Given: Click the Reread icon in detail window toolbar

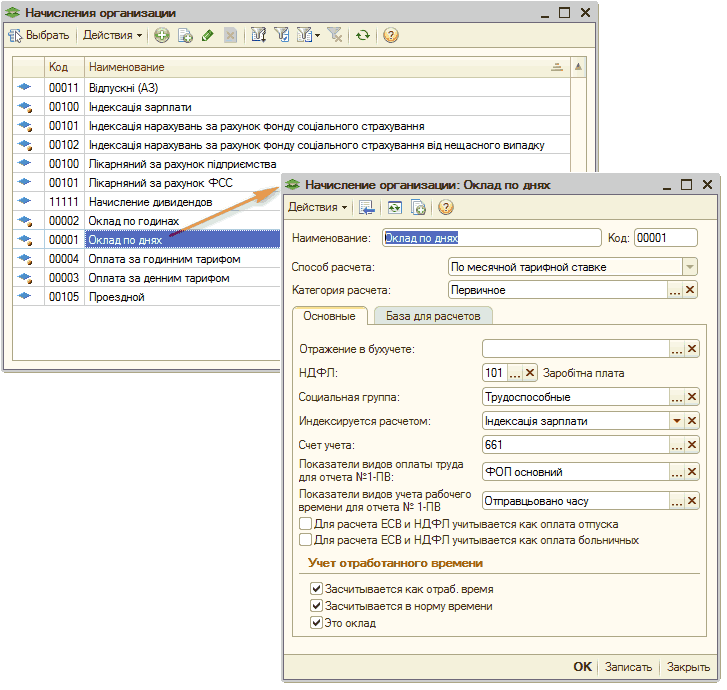Looking at the screenshot, I should pos(395,207).
